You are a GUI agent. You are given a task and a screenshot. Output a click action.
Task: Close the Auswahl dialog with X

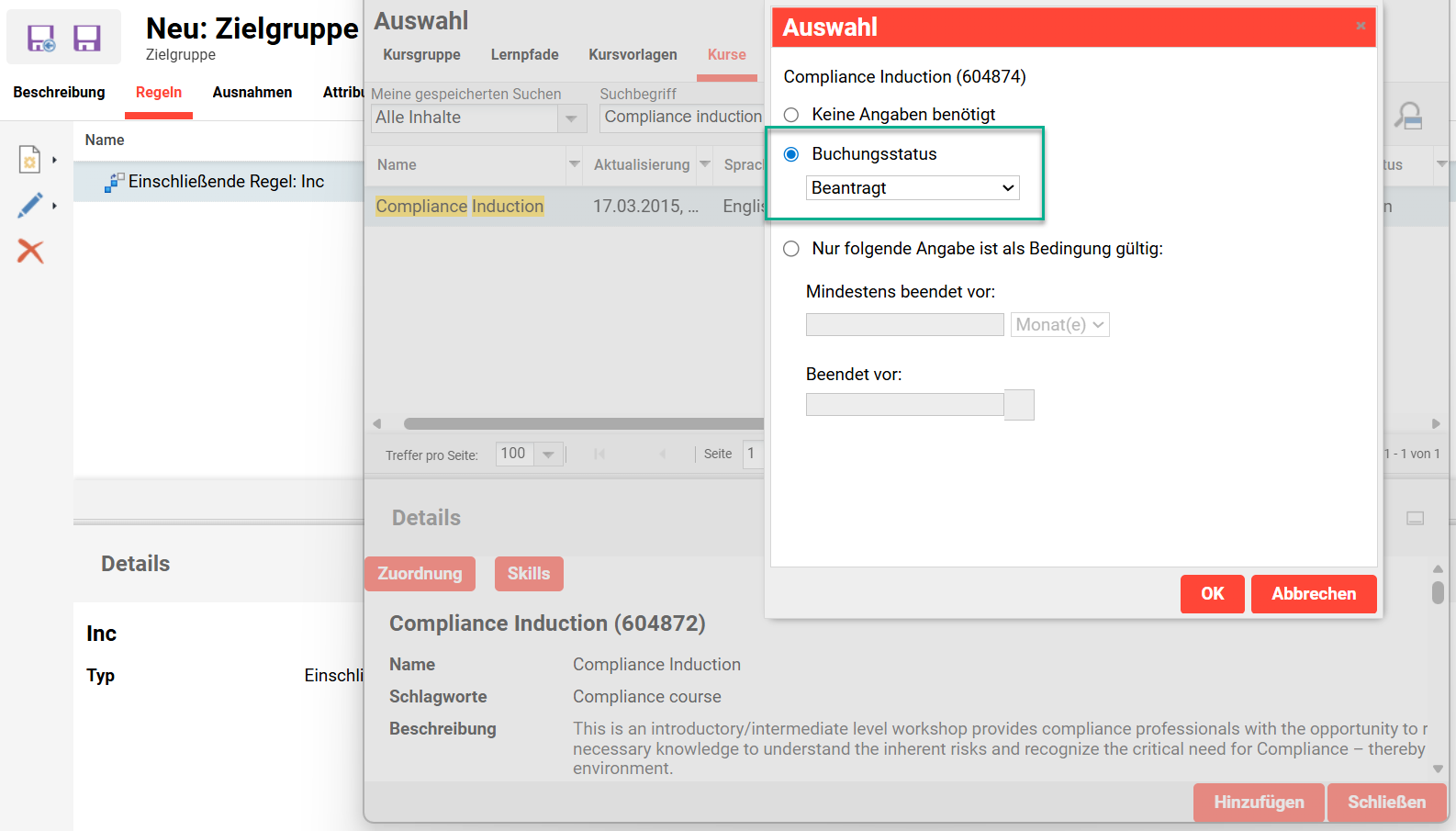1361,26
